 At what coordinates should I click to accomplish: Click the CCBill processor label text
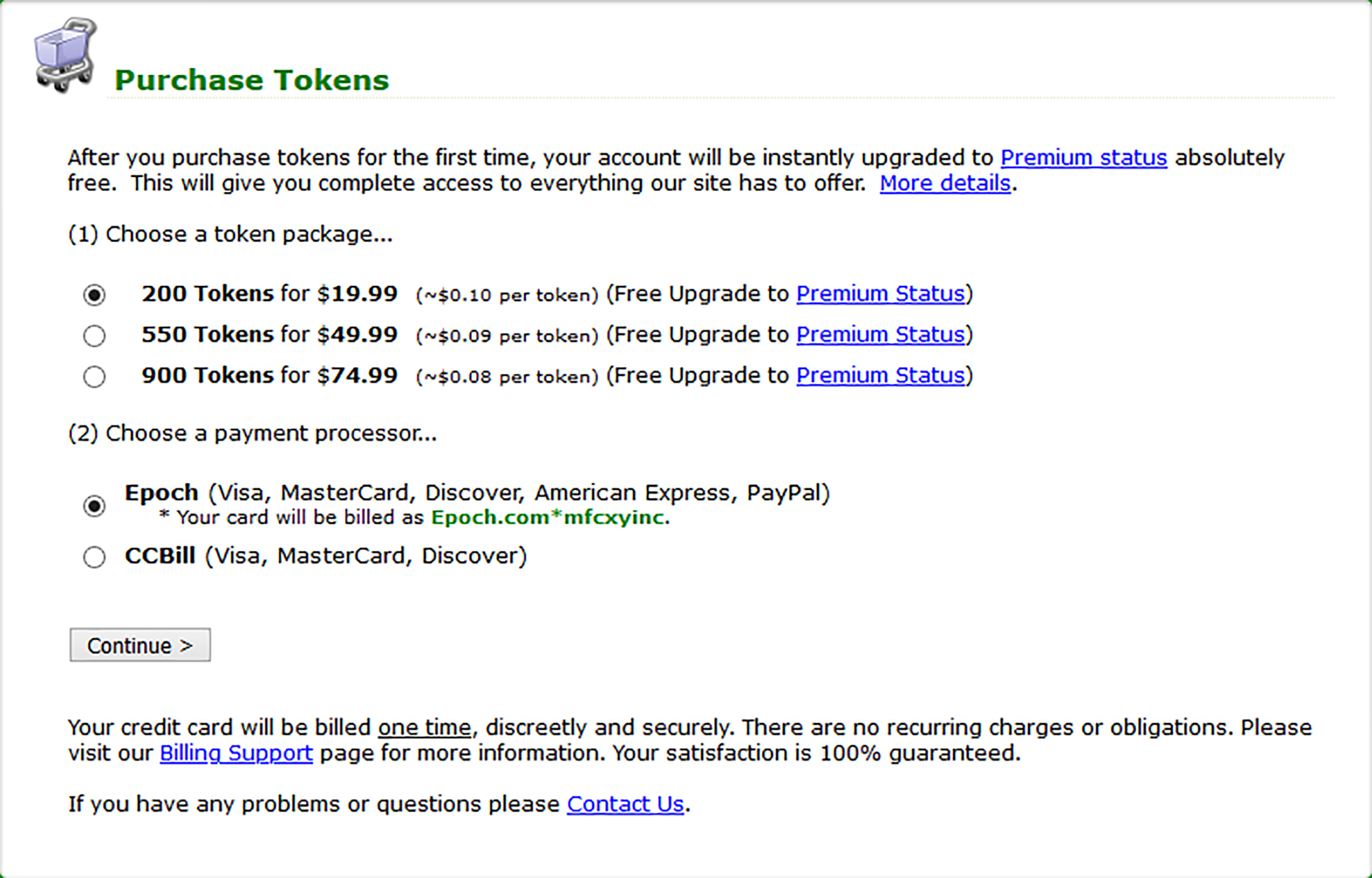(x=161, y=556)
